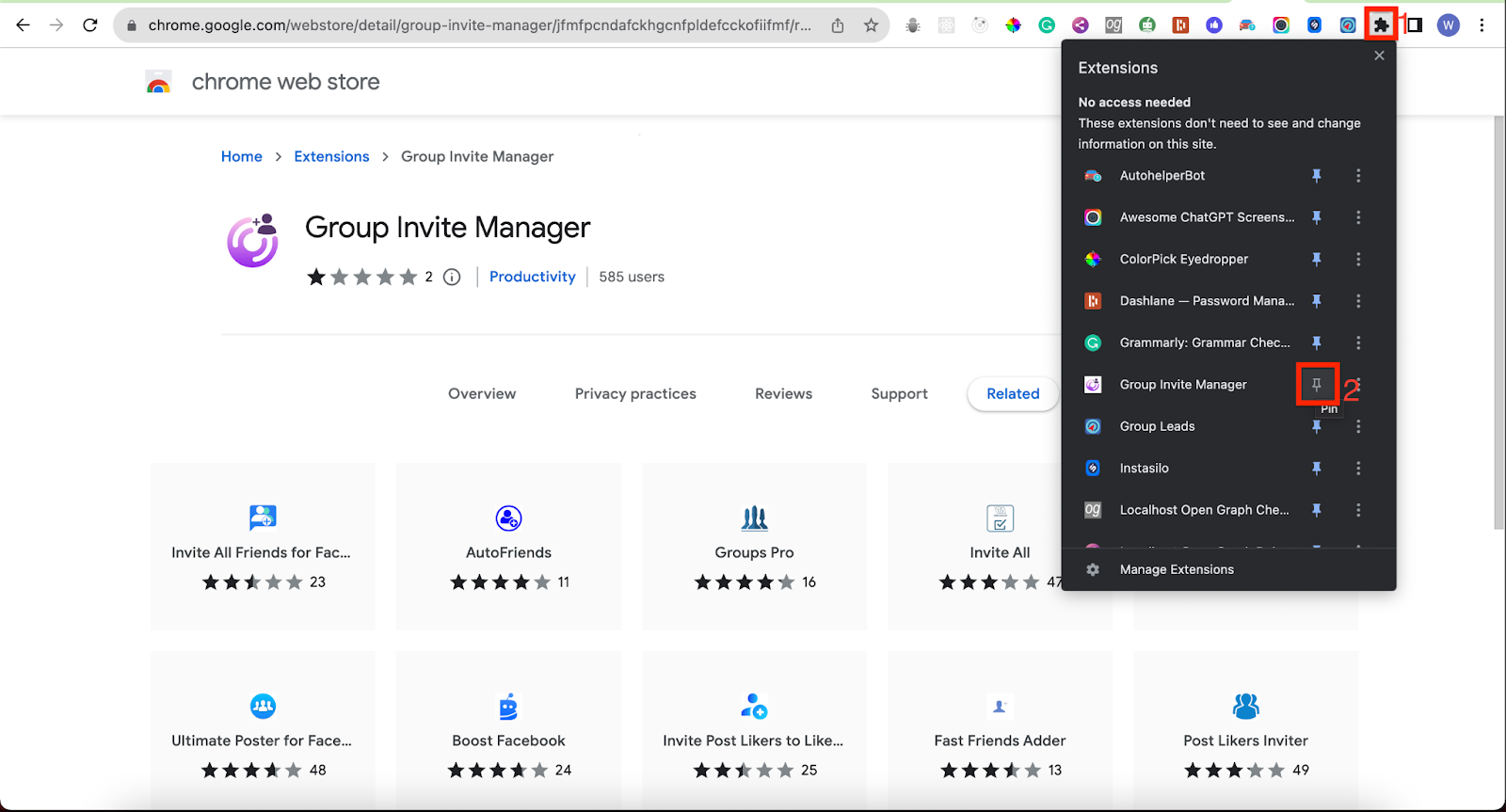Image resolution: width=1506 pixels, height=812 pixels.
Task: Reload the page with the refresh icon
Action: (90, 25)
